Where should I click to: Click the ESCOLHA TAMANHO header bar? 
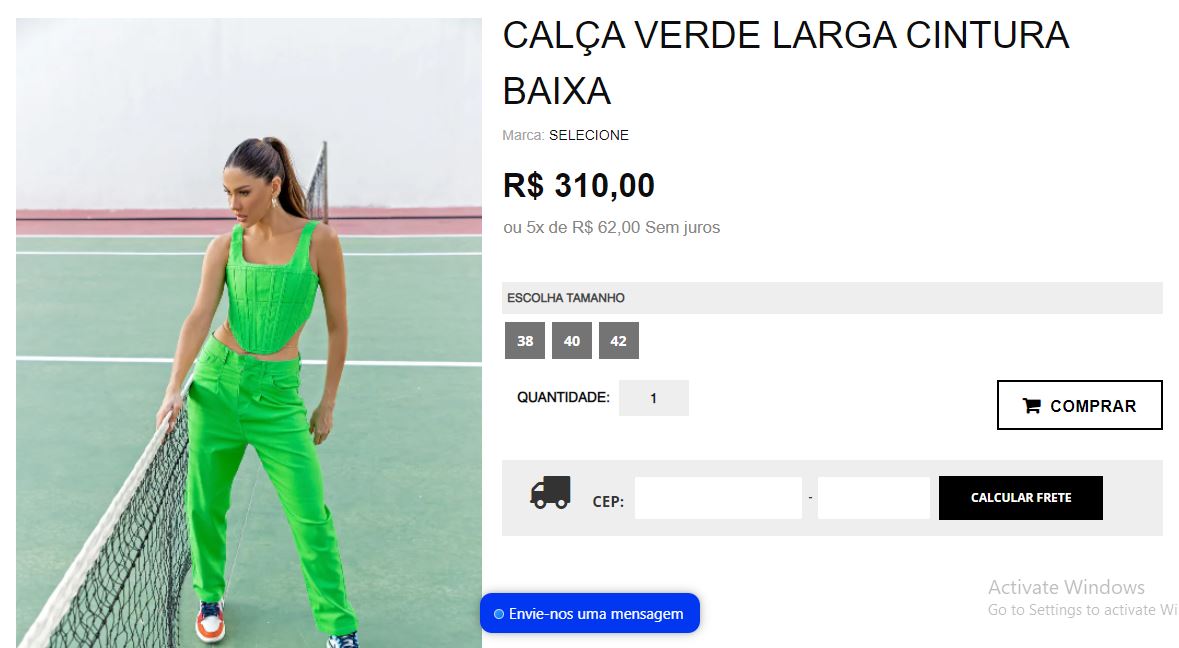coord(832,298)
